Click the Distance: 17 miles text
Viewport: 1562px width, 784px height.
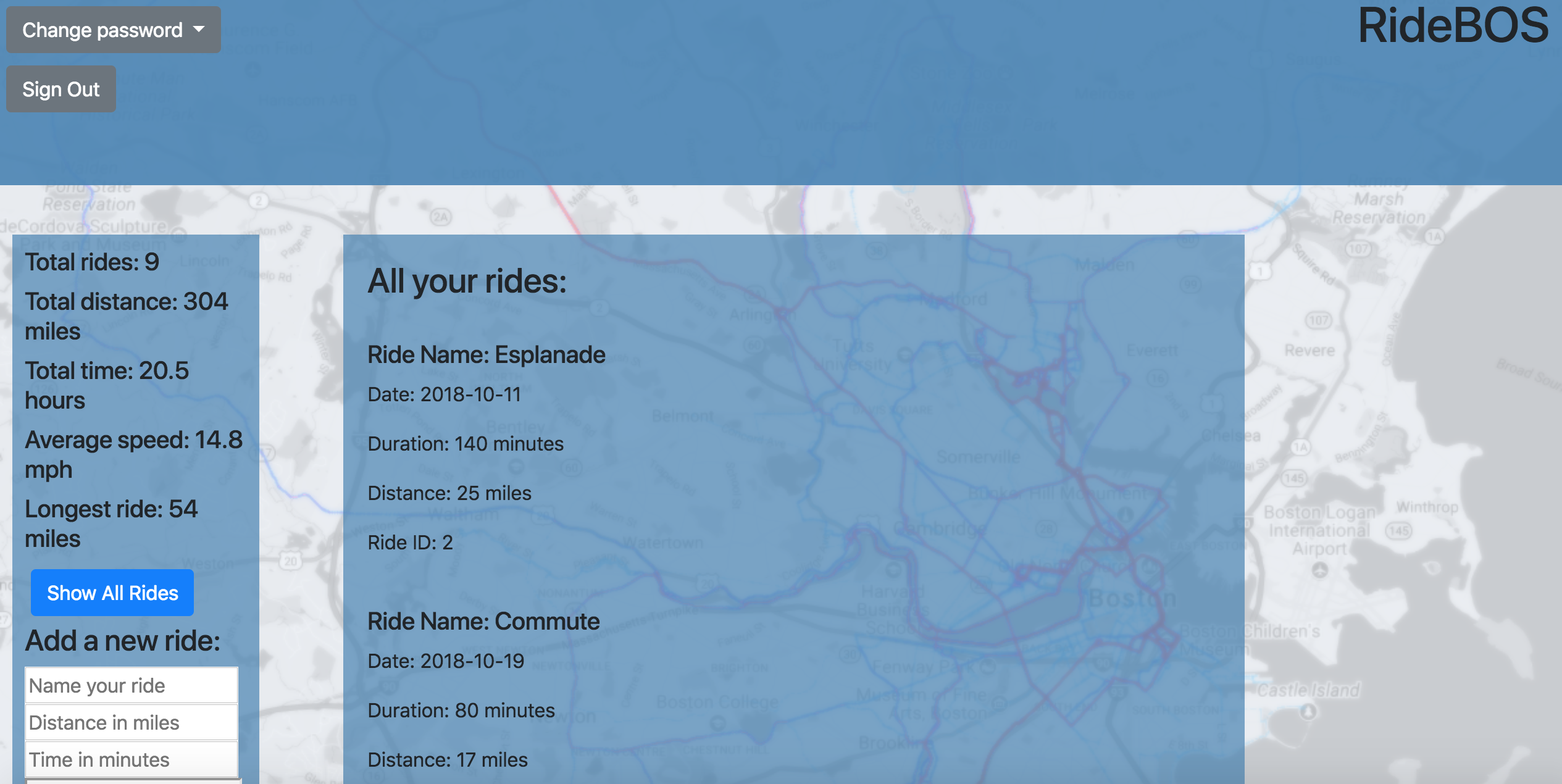pos(447,760)
